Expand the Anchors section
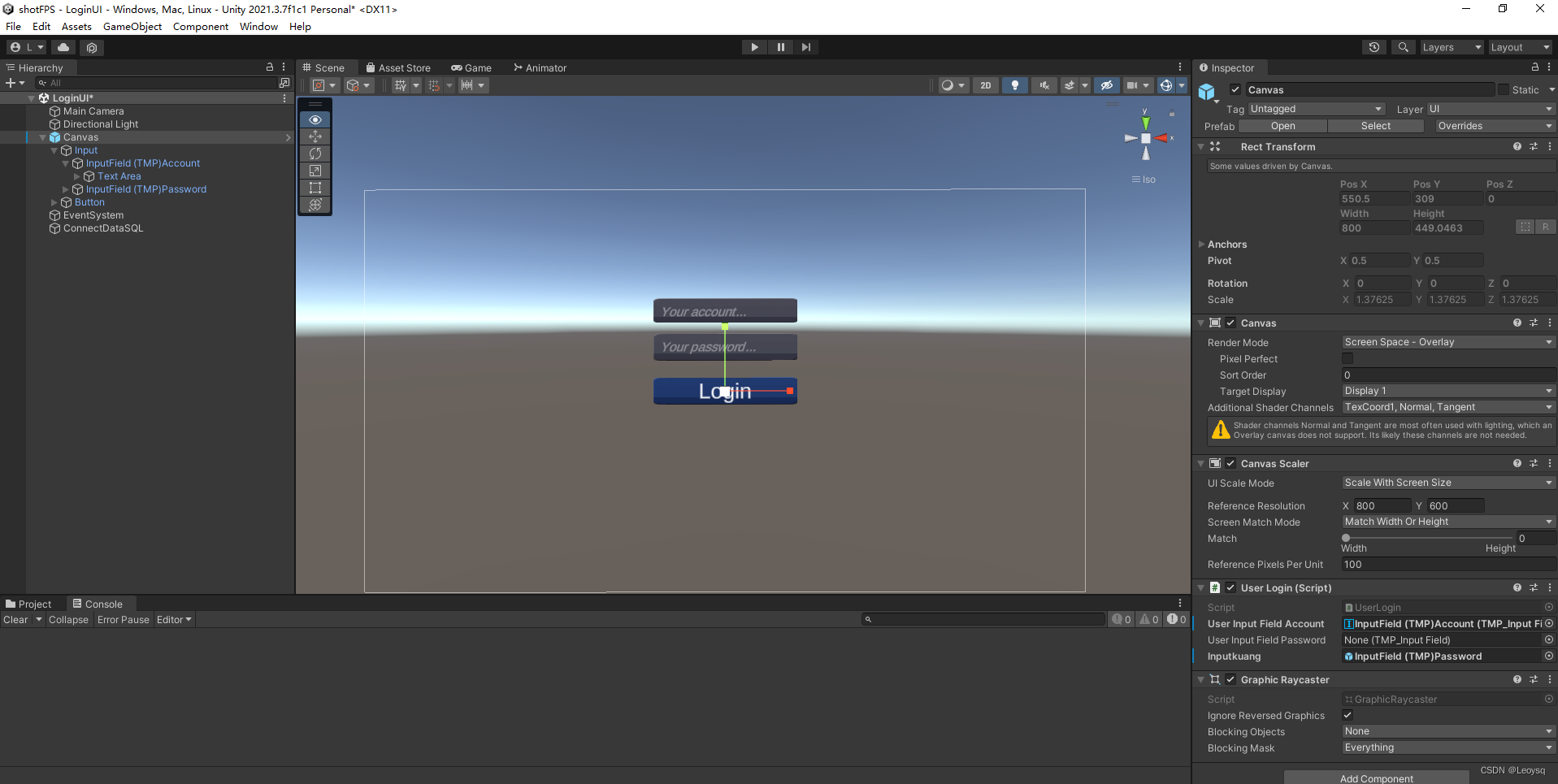 (x=1202, y=244)
